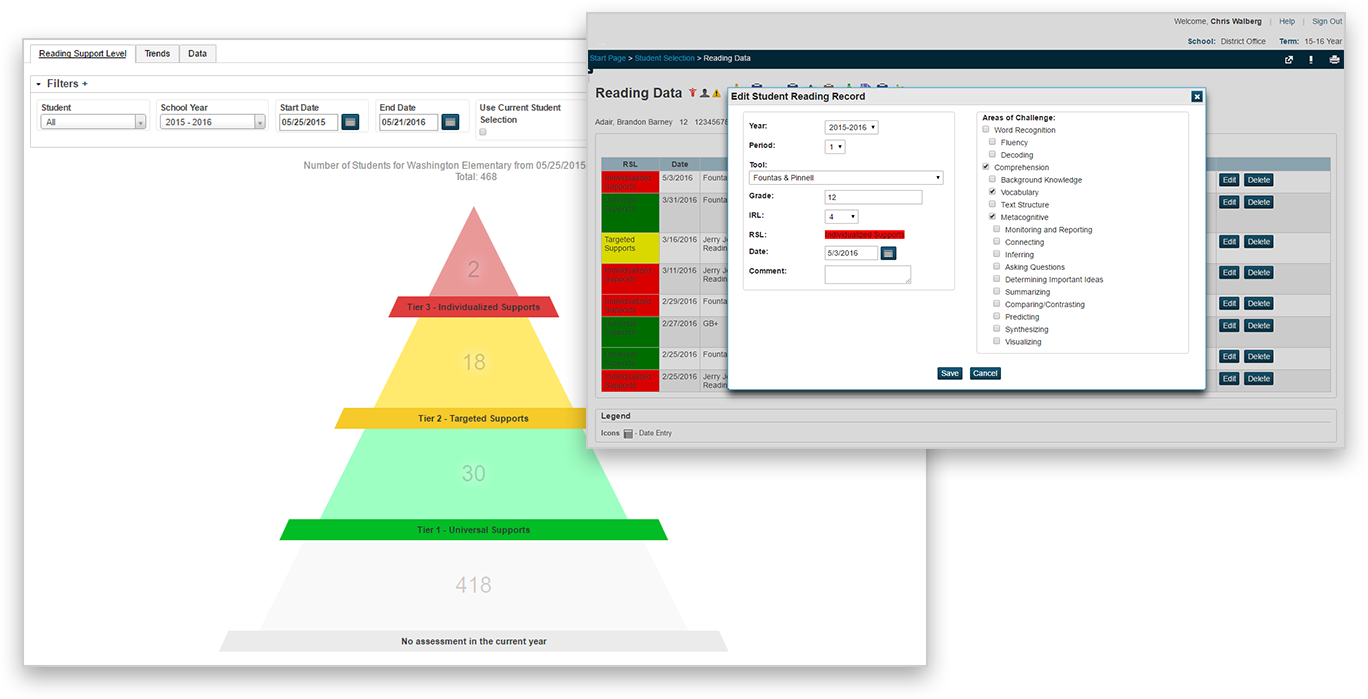Open calendar next to the record Date field

click(888, 253)
